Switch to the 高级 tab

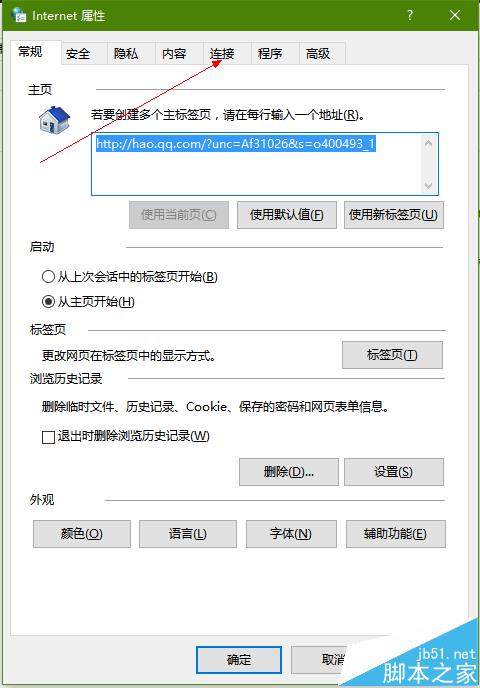[x=319, y=54]
